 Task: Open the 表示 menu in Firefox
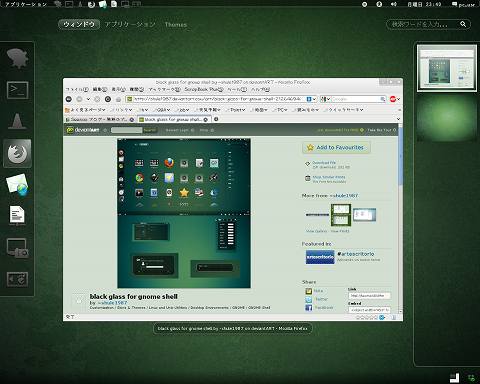point(118,89)
